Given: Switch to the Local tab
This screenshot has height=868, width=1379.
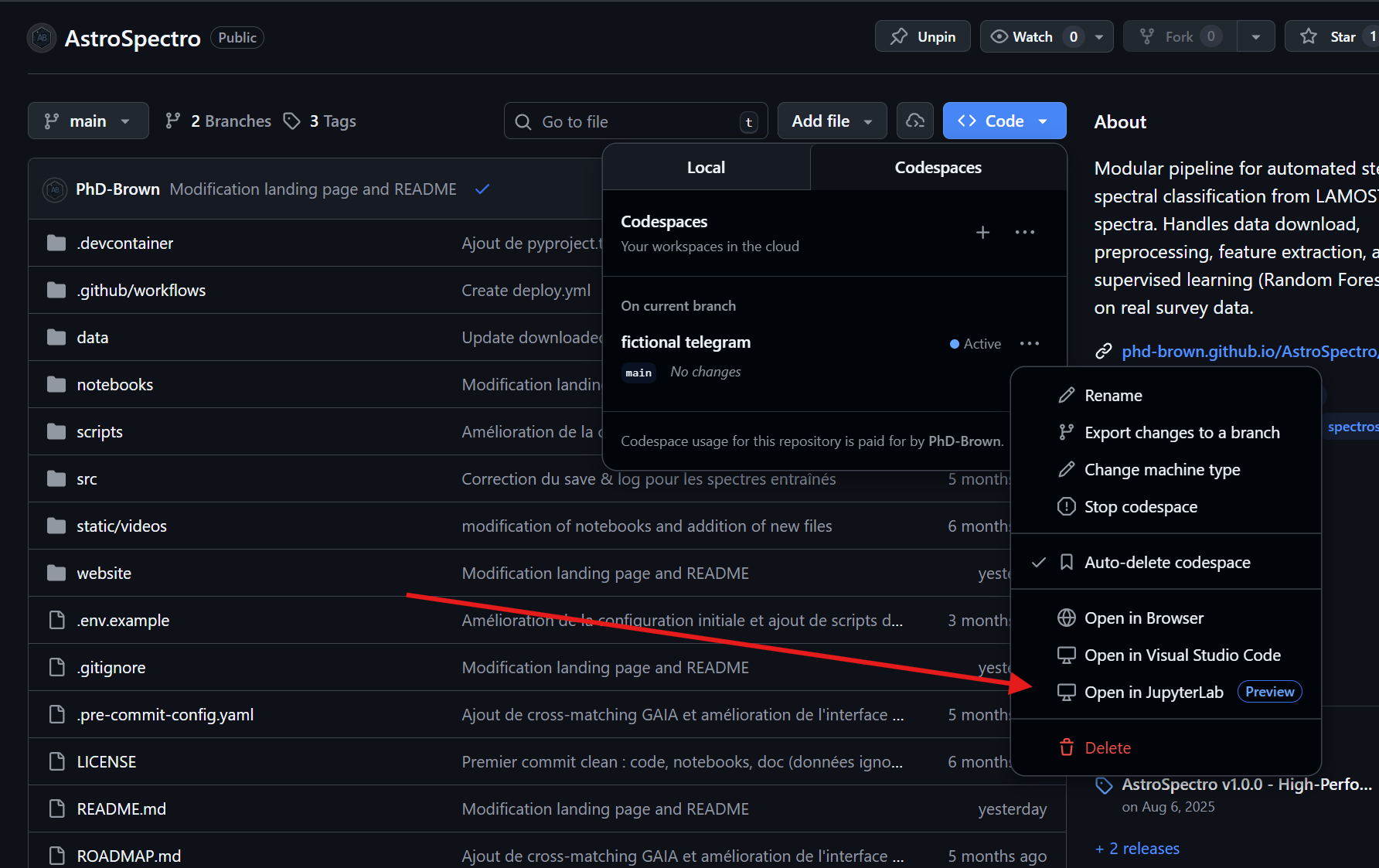Looking at the screenshot, I should [706, 168].
